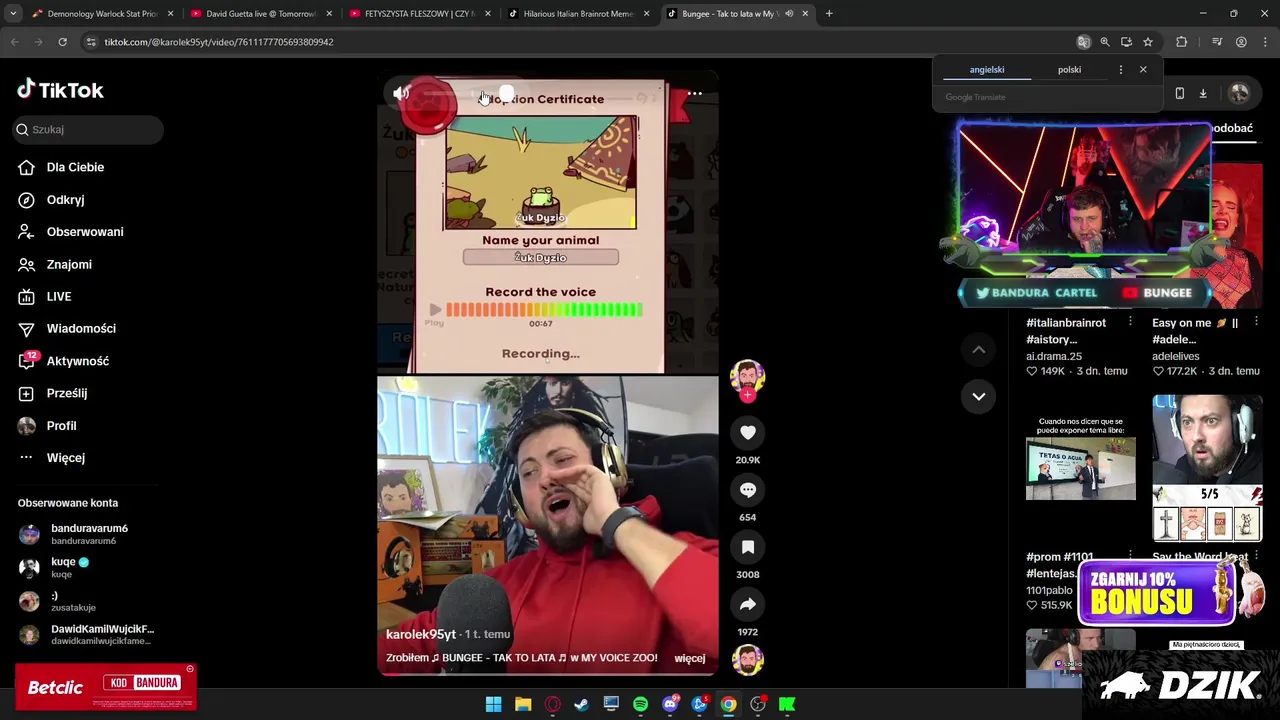Bookmark this page with the star icon
Viewport: 1280px width, 720px height.
click(1148, 42)
